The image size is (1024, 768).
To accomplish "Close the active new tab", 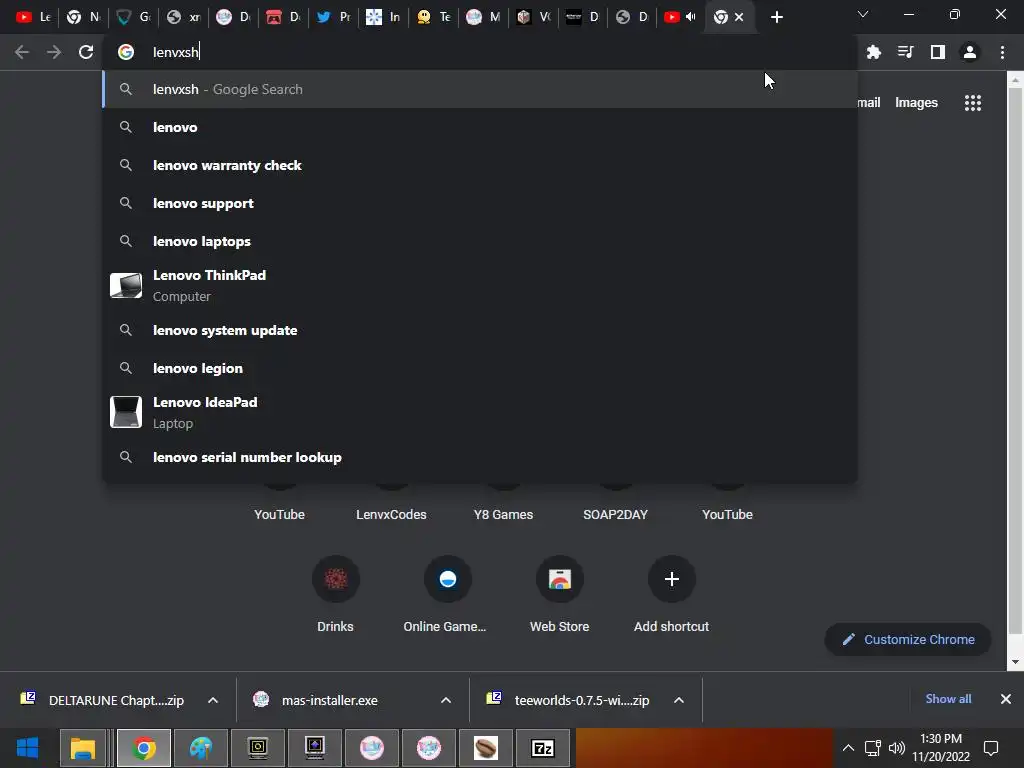I will [739, 17].
